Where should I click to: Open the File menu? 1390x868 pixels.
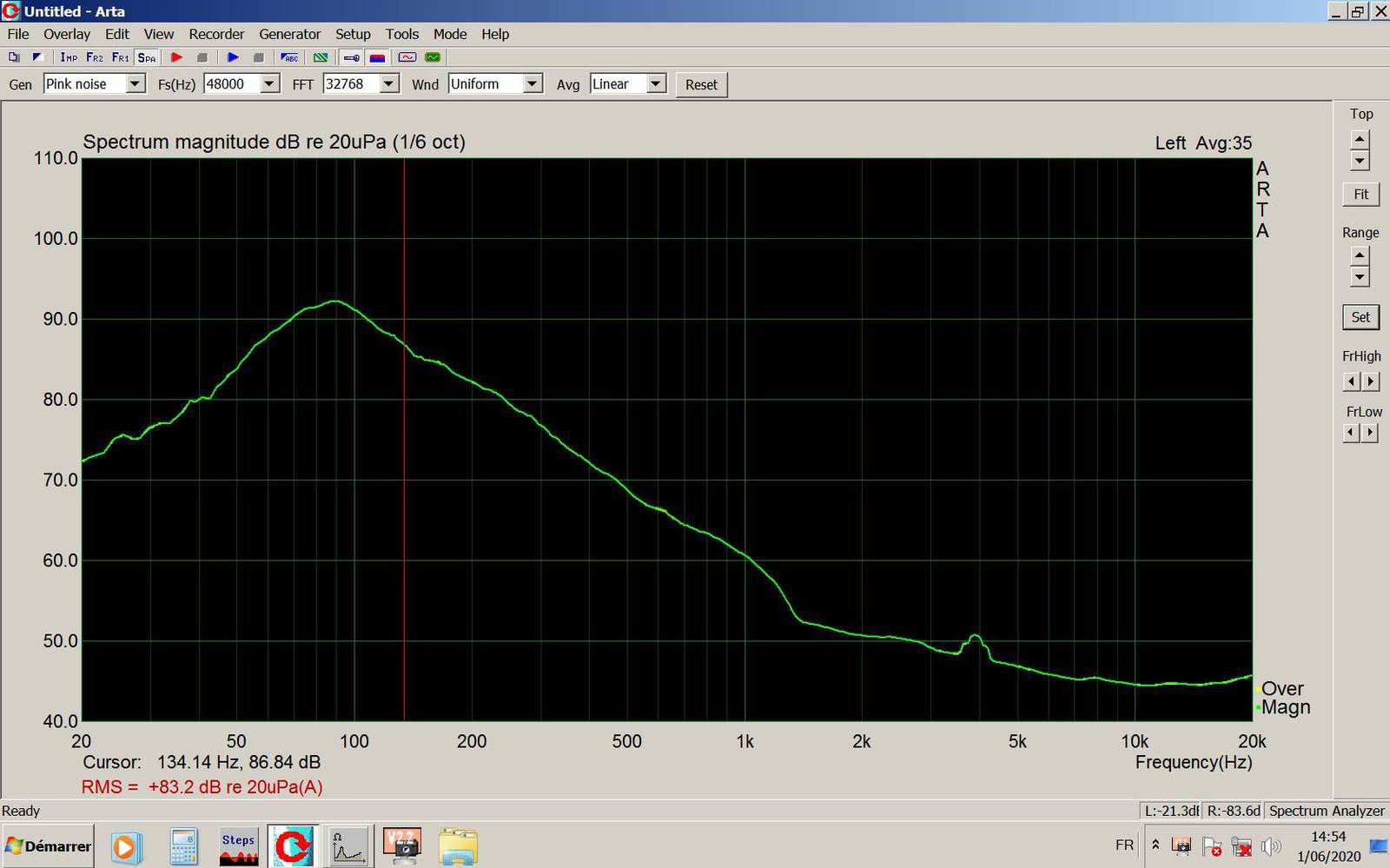18,34
